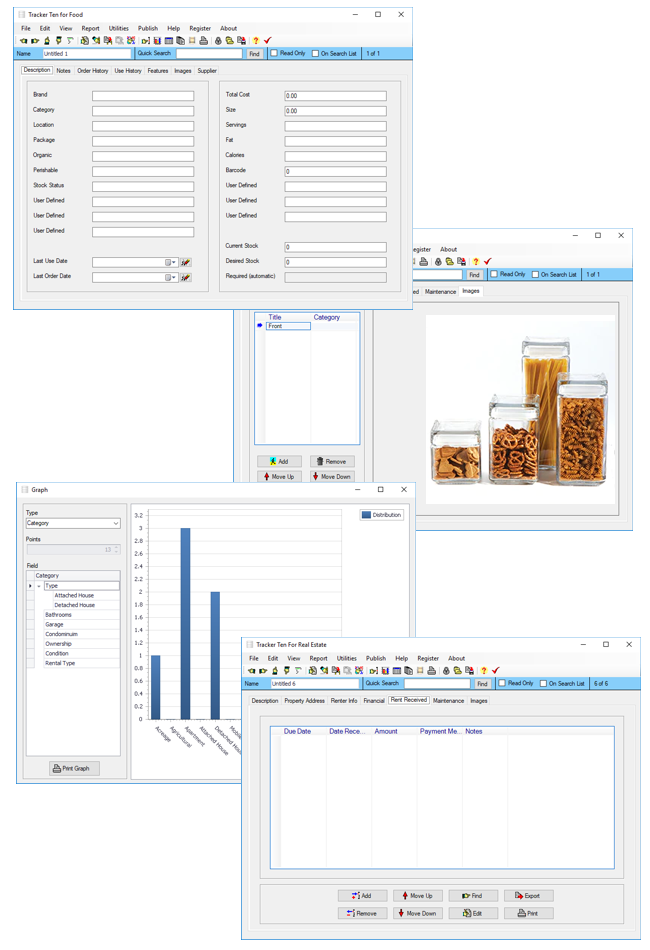The width and height of the screenshot is (650, 950).
Task: Click red checkmark in Real Estate toolbar
Action: pos(496,671)
